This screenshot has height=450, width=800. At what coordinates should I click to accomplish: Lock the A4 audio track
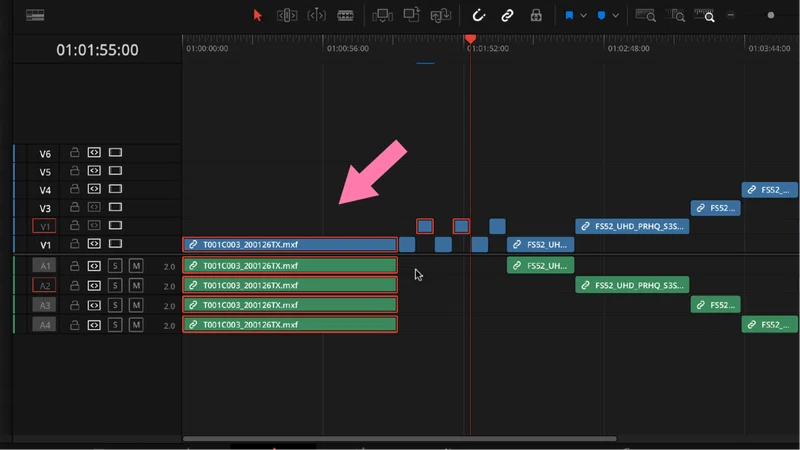coord(74,325)
